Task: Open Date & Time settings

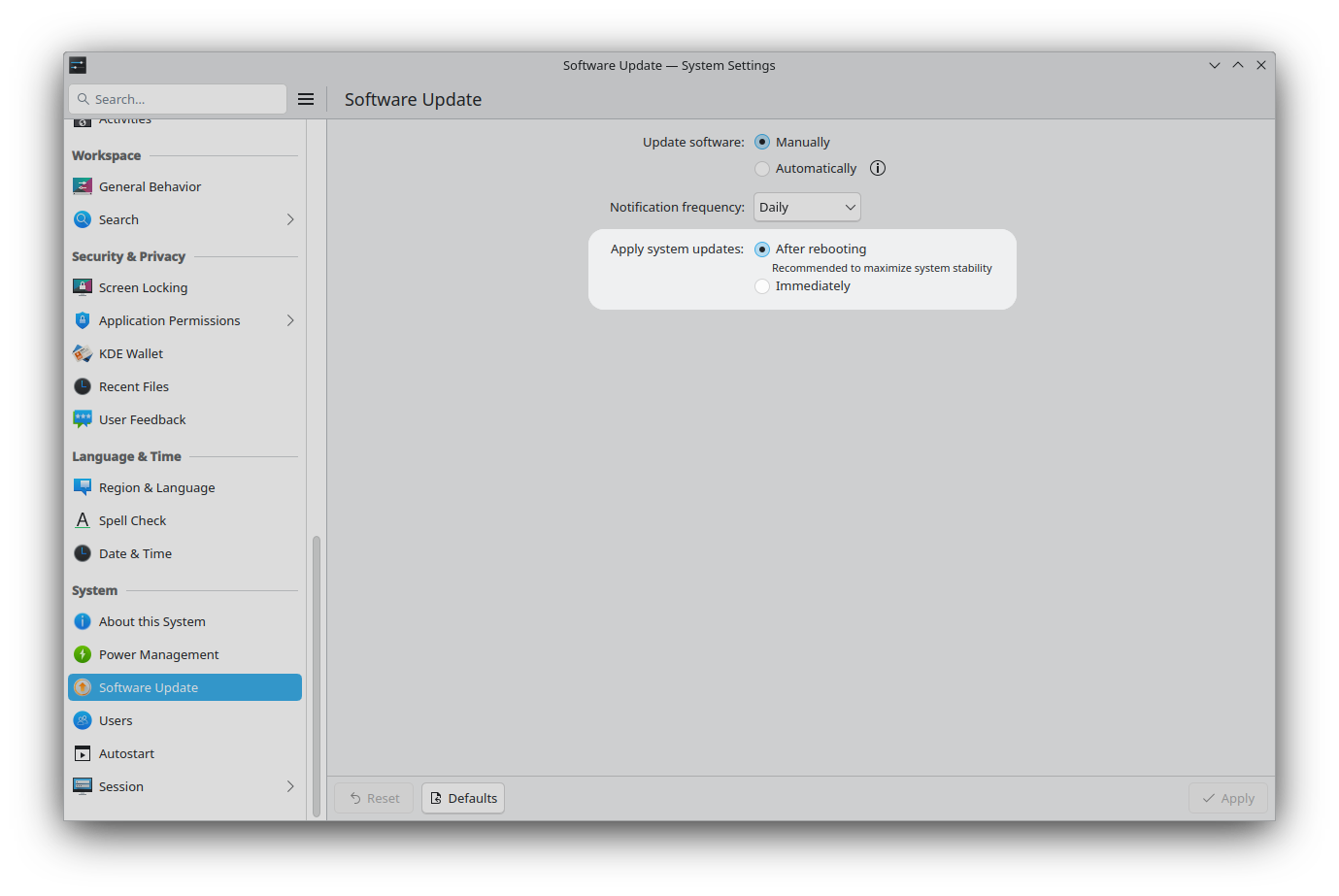Action: coord(184,553)
